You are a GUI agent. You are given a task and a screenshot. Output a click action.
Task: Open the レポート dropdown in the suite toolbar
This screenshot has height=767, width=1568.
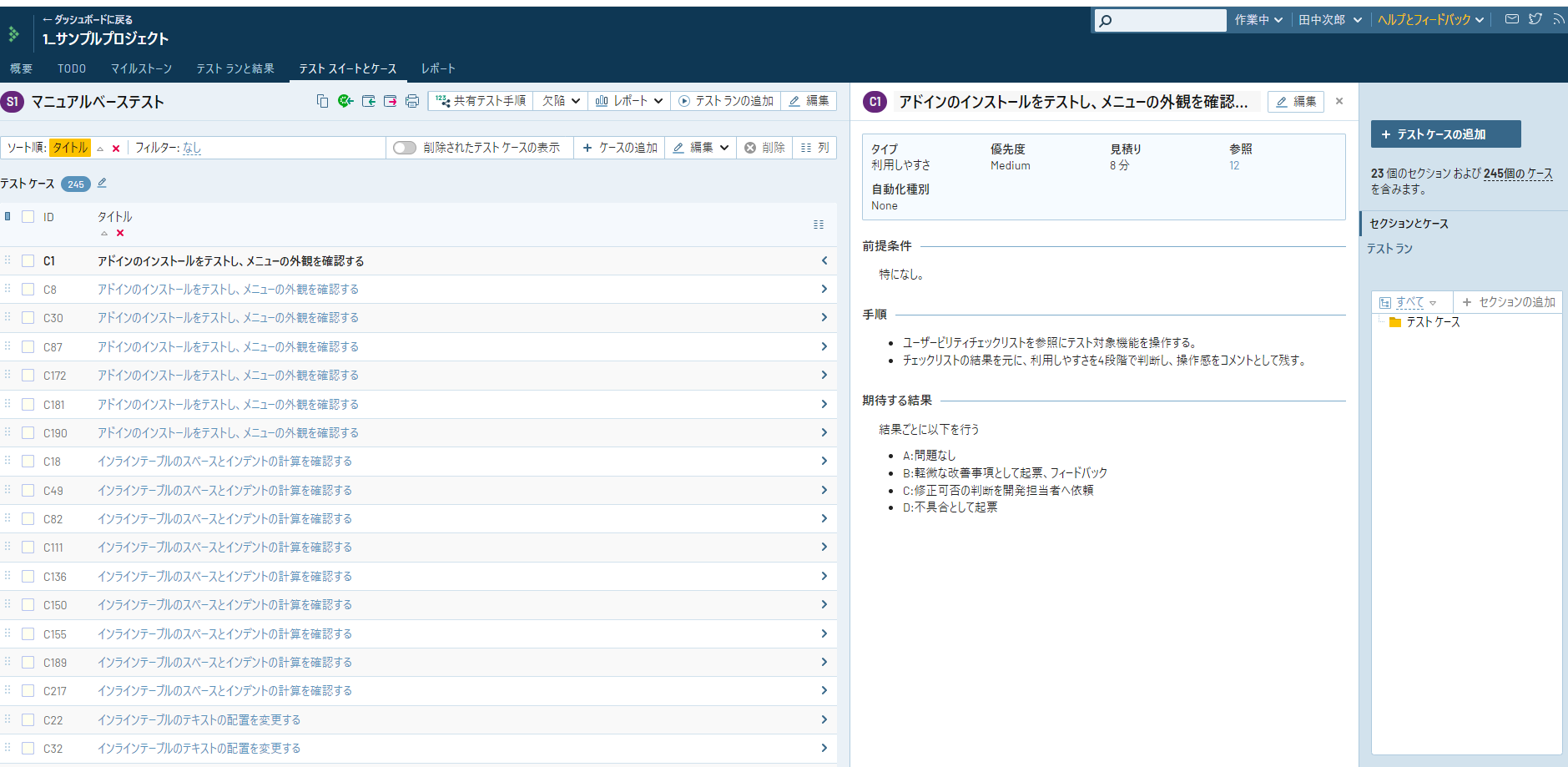click(x=629, y=101)
